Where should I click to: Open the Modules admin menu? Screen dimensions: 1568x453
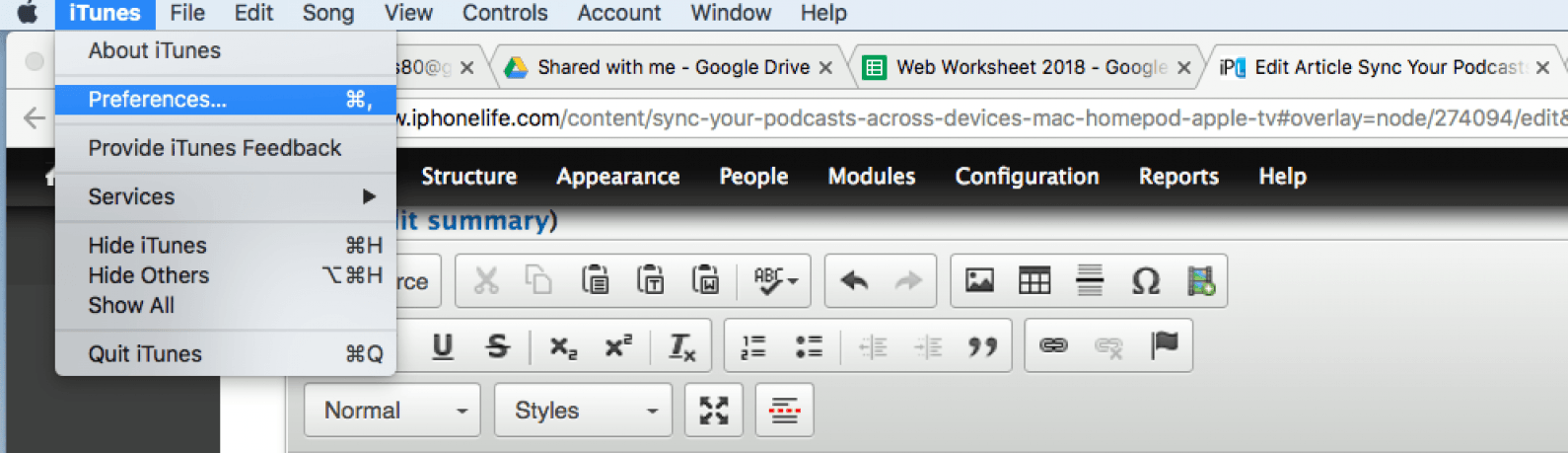coord(872,177)
